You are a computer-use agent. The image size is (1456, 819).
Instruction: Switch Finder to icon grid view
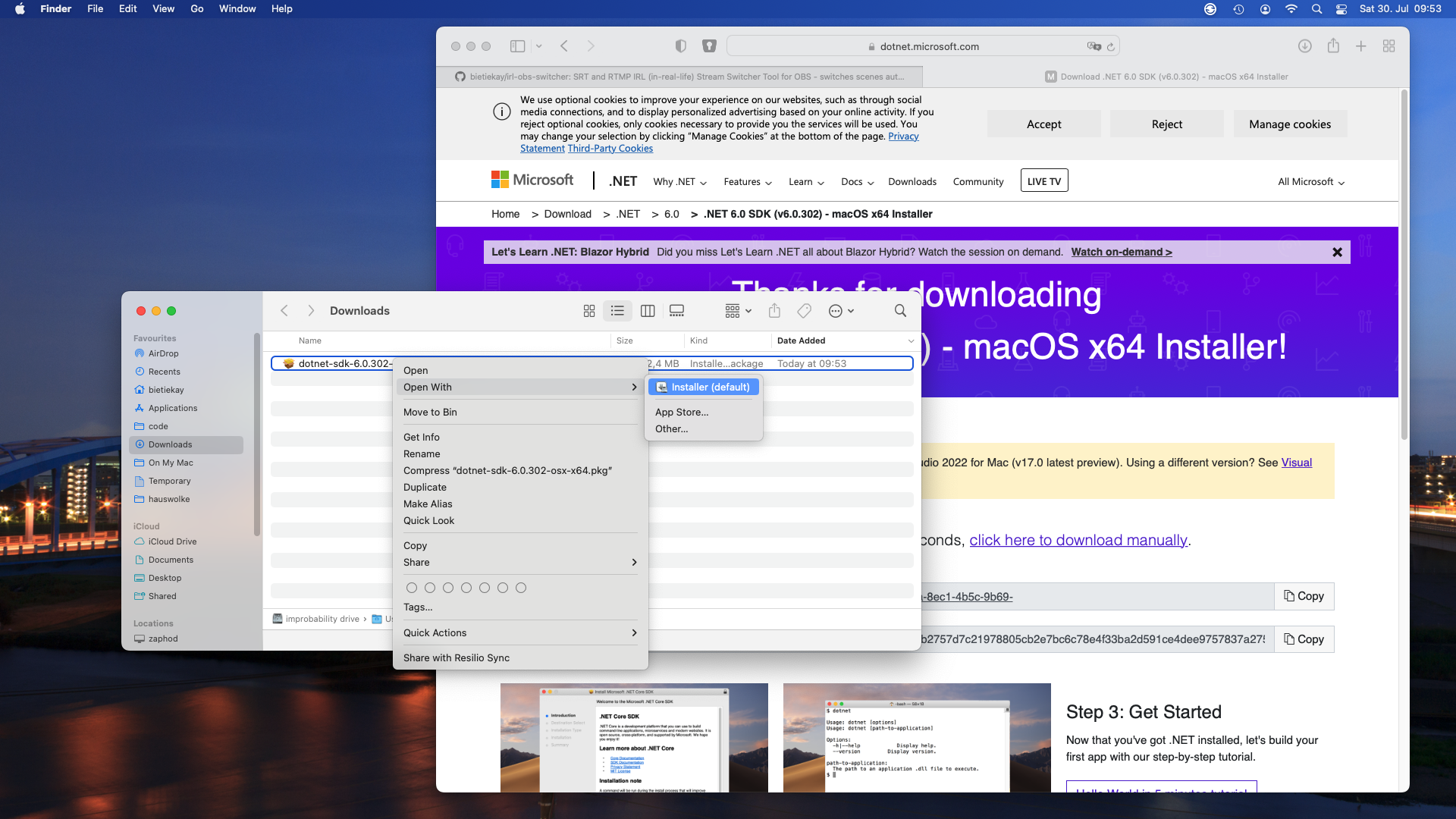(x=589, y=311)
